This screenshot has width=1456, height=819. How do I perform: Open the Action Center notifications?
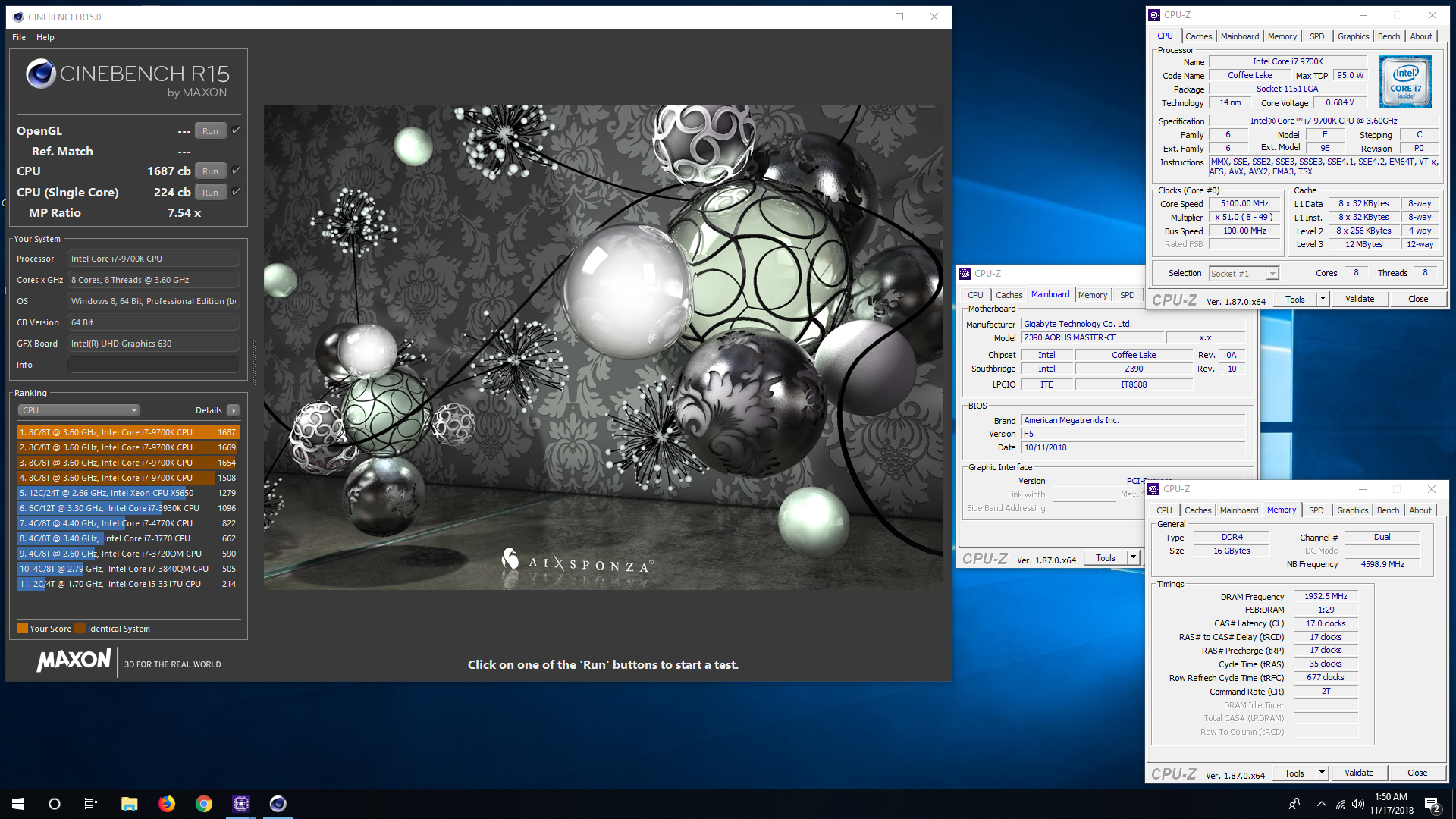pos(1432,804)
